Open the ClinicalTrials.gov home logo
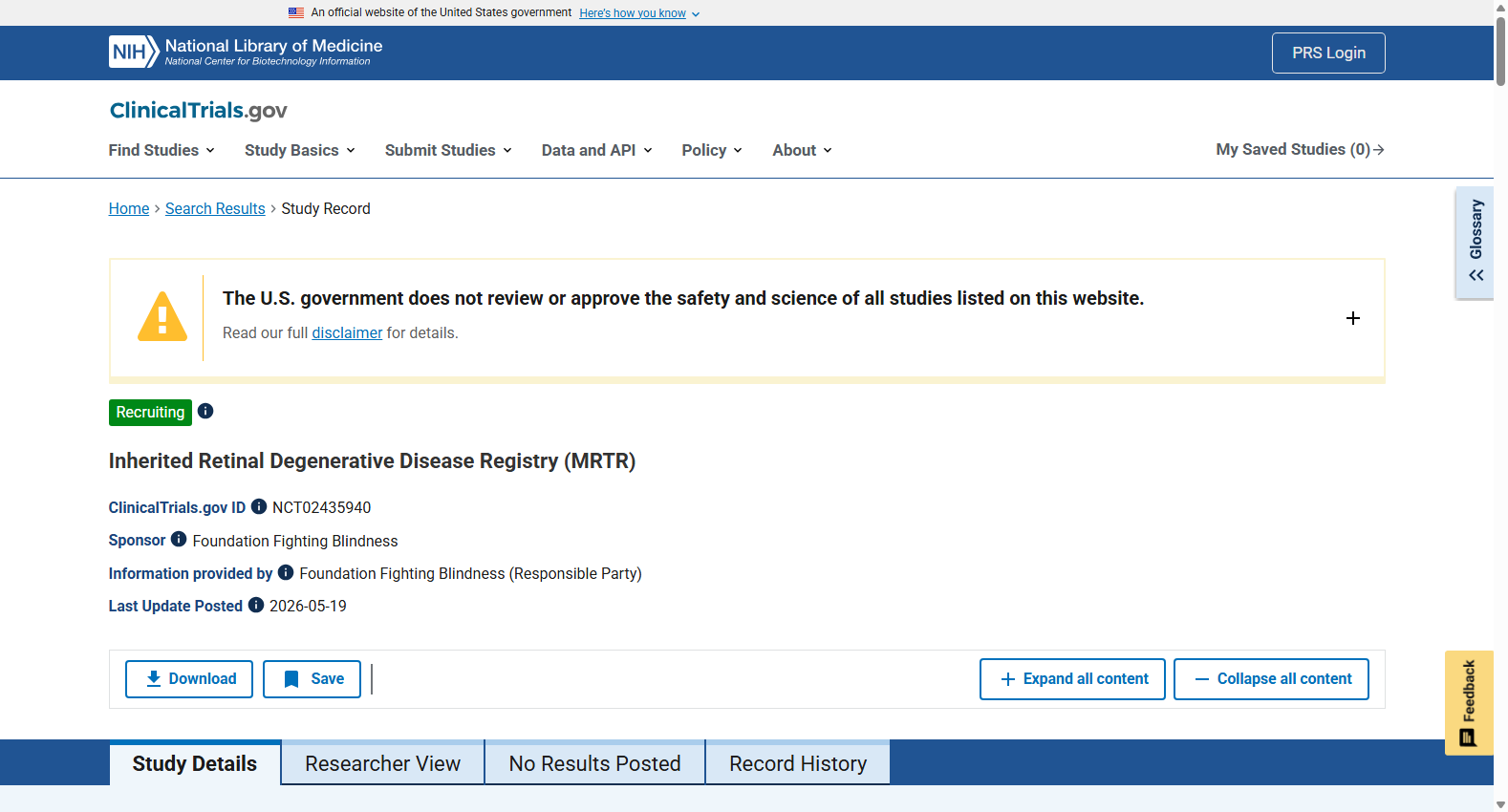 click(x=198, y=111)
